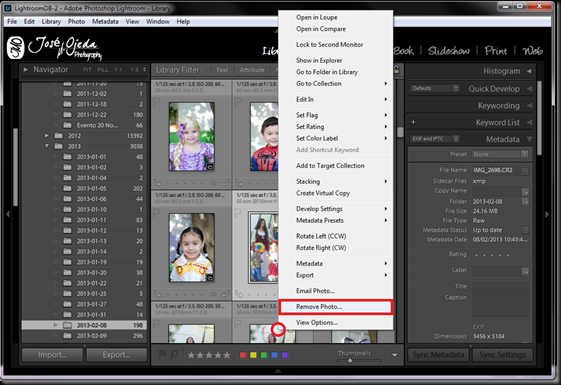Click the Evento 20 No... folder icon

click(x=67, y=125)
